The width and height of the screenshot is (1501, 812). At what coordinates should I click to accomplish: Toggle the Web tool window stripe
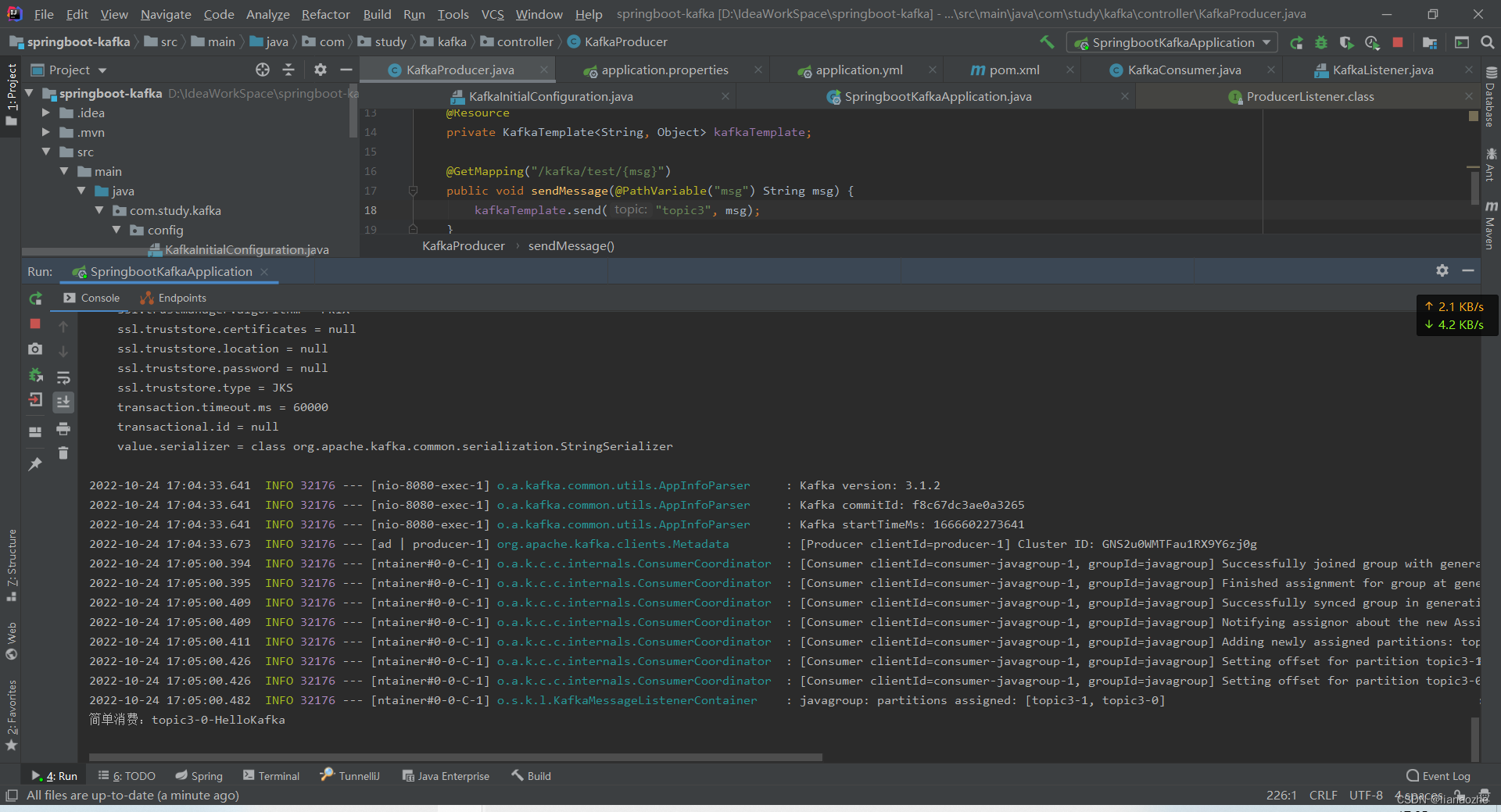(11, 641)
